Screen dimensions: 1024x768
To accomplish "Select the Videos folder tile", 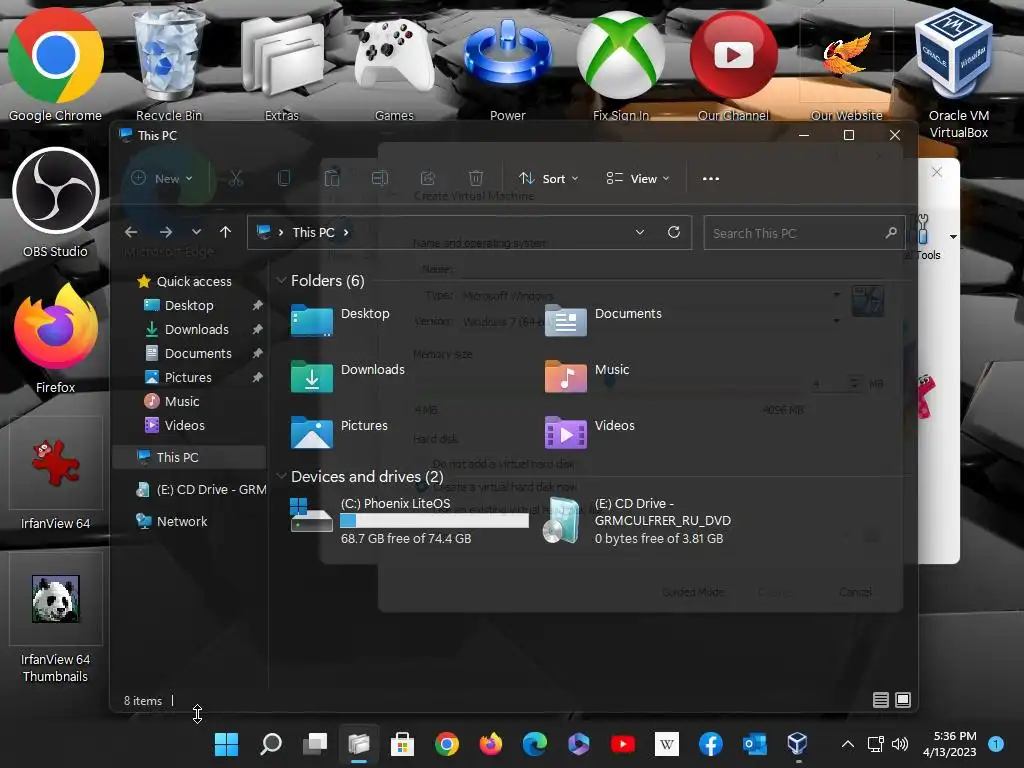I will click(589, 432).
